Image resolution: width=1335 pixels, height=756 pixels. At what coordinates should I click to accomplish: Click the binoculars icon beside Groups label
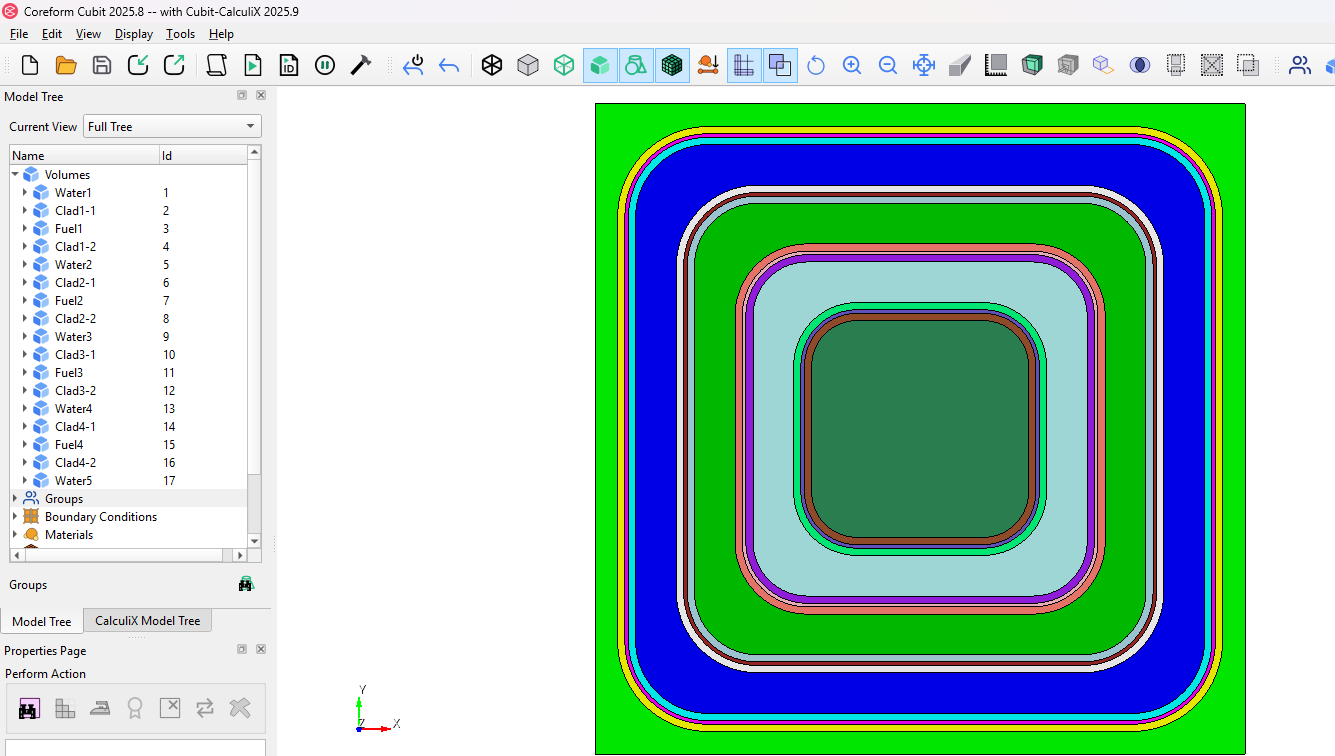246,584
